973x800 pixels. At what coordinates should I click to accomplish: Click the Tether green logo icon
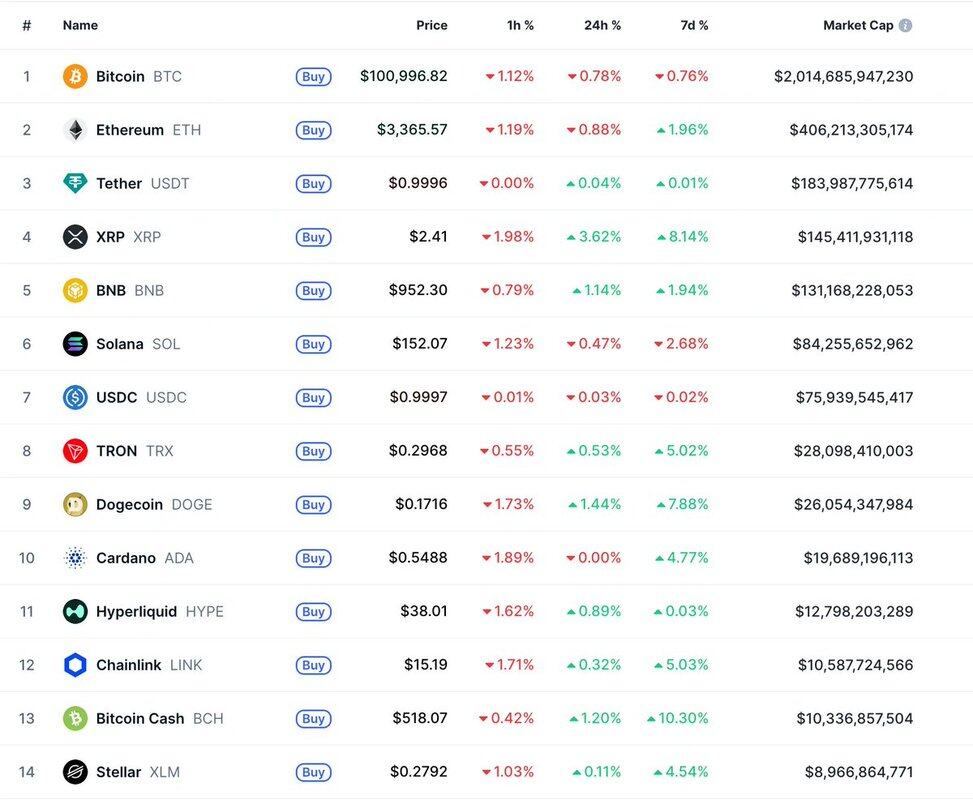pyautogui.click(x=75, y=183)
